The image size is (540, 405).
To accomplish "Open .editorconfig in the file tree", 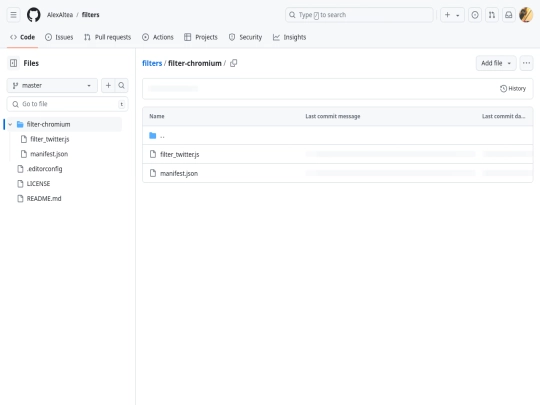I will click(44, 169).
